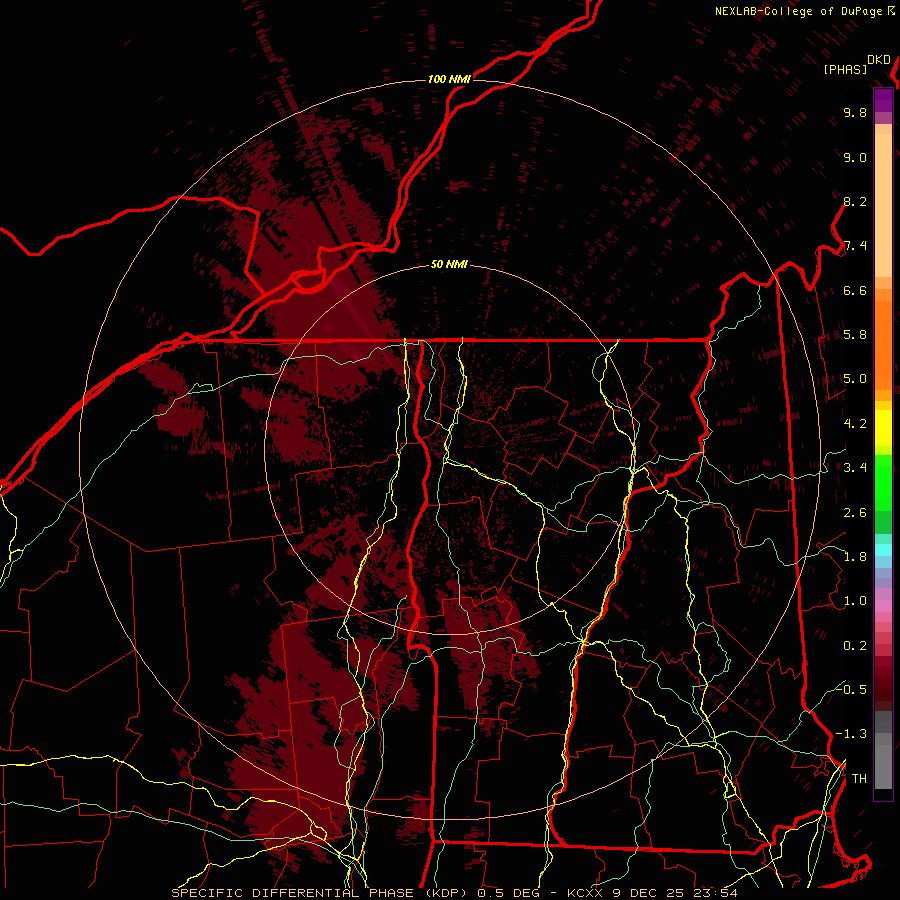Click the -1.3 value on the color scale
The image size is (900, 900).
pyautogui.click(x=851, y=734)
